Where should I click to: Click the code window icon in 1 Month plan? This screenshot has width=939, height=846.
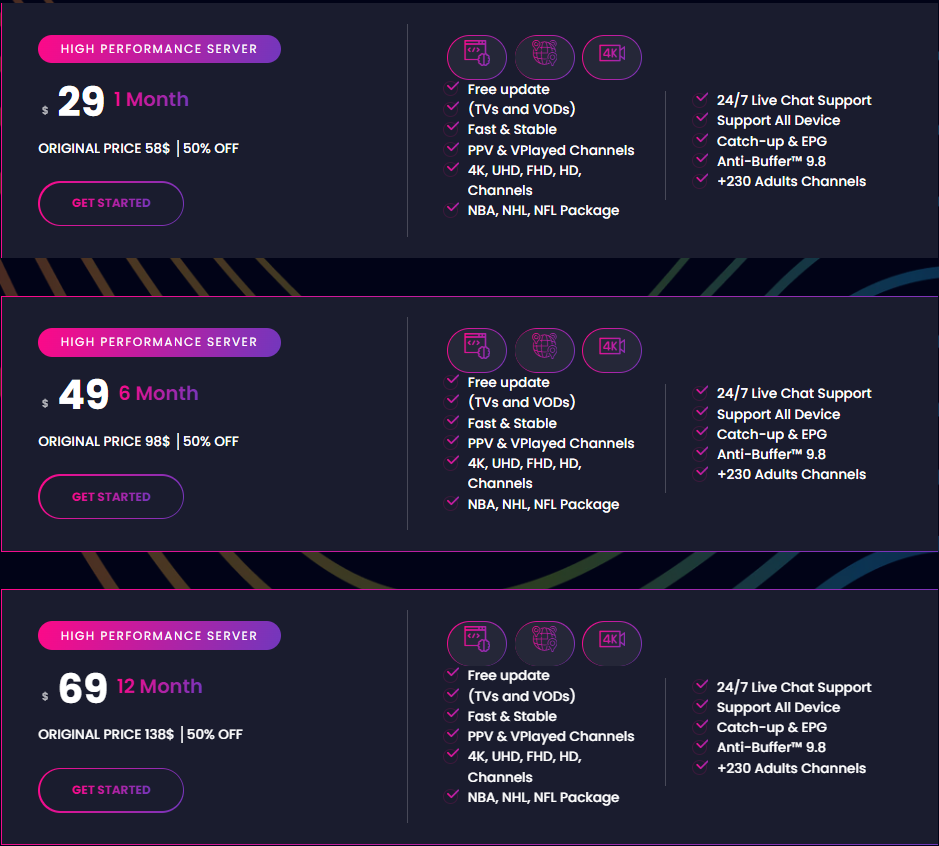pyautogui.click(x=477, y=56)
